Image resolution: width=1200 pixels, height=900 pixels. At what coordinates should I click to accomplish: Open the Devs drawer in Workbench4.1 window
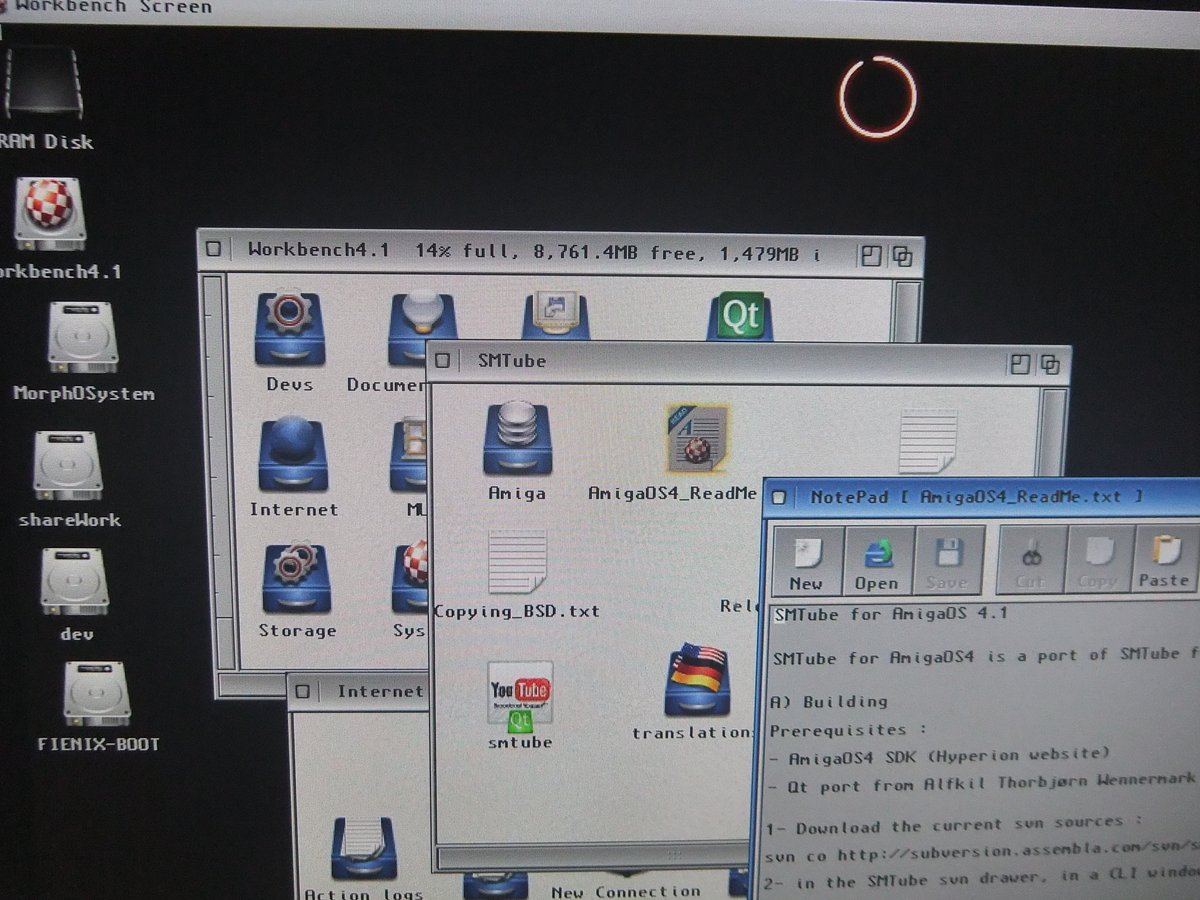tap(289, 329)
